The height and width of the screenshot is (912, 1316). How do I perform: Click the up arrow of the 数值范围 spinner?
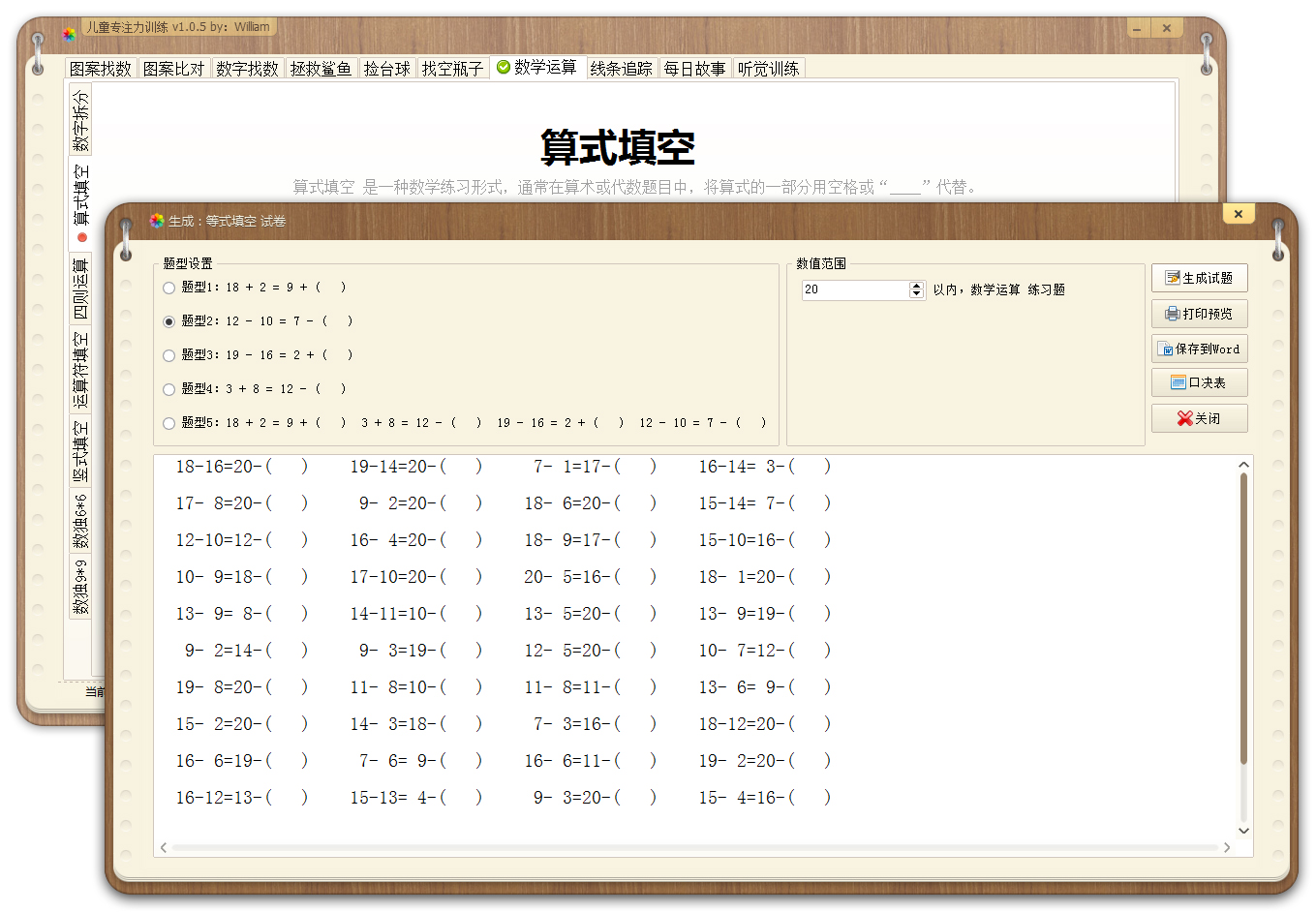[x=917, y=285]
